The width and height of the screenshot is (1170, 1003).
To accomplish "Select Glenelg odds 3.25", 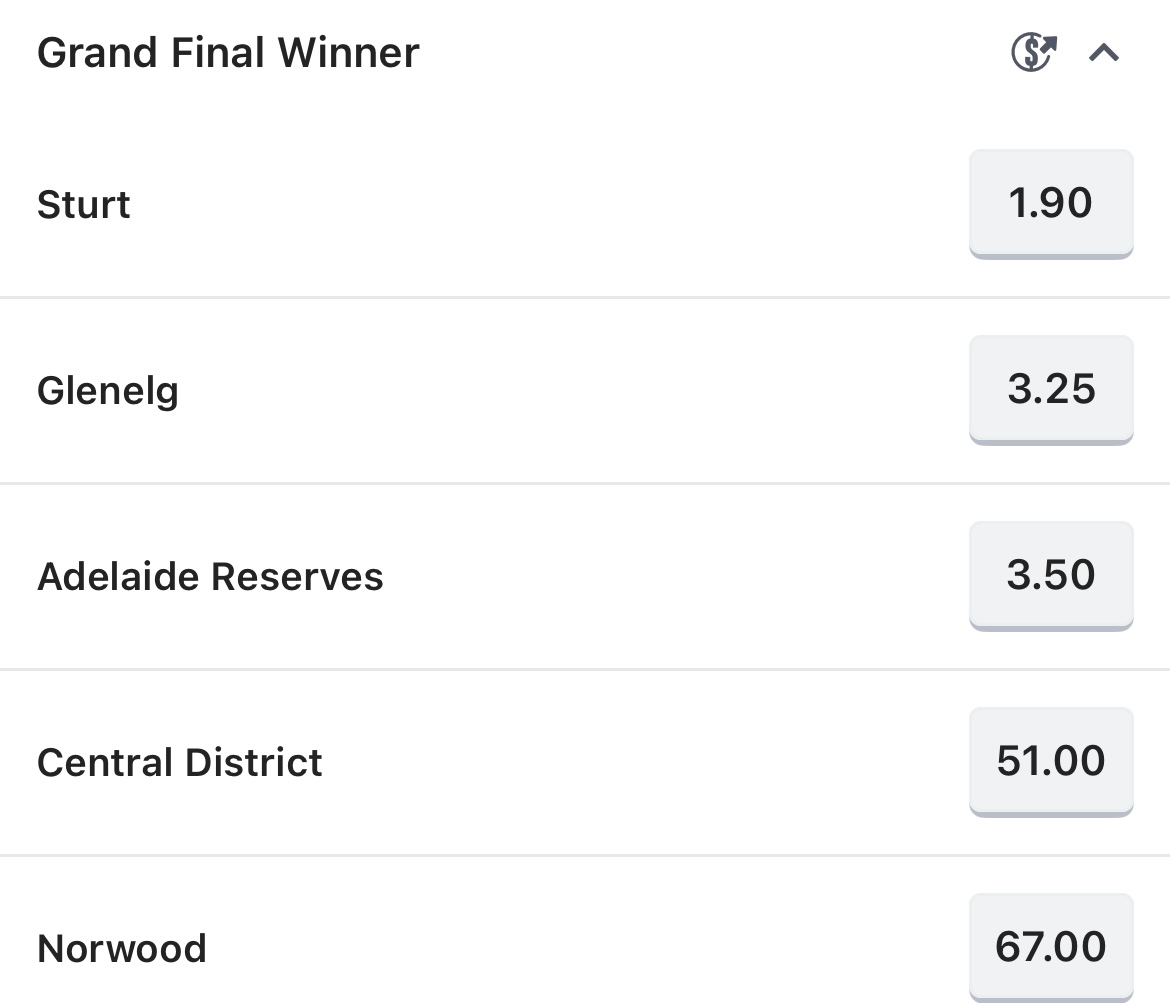I will pos(1051,390).
